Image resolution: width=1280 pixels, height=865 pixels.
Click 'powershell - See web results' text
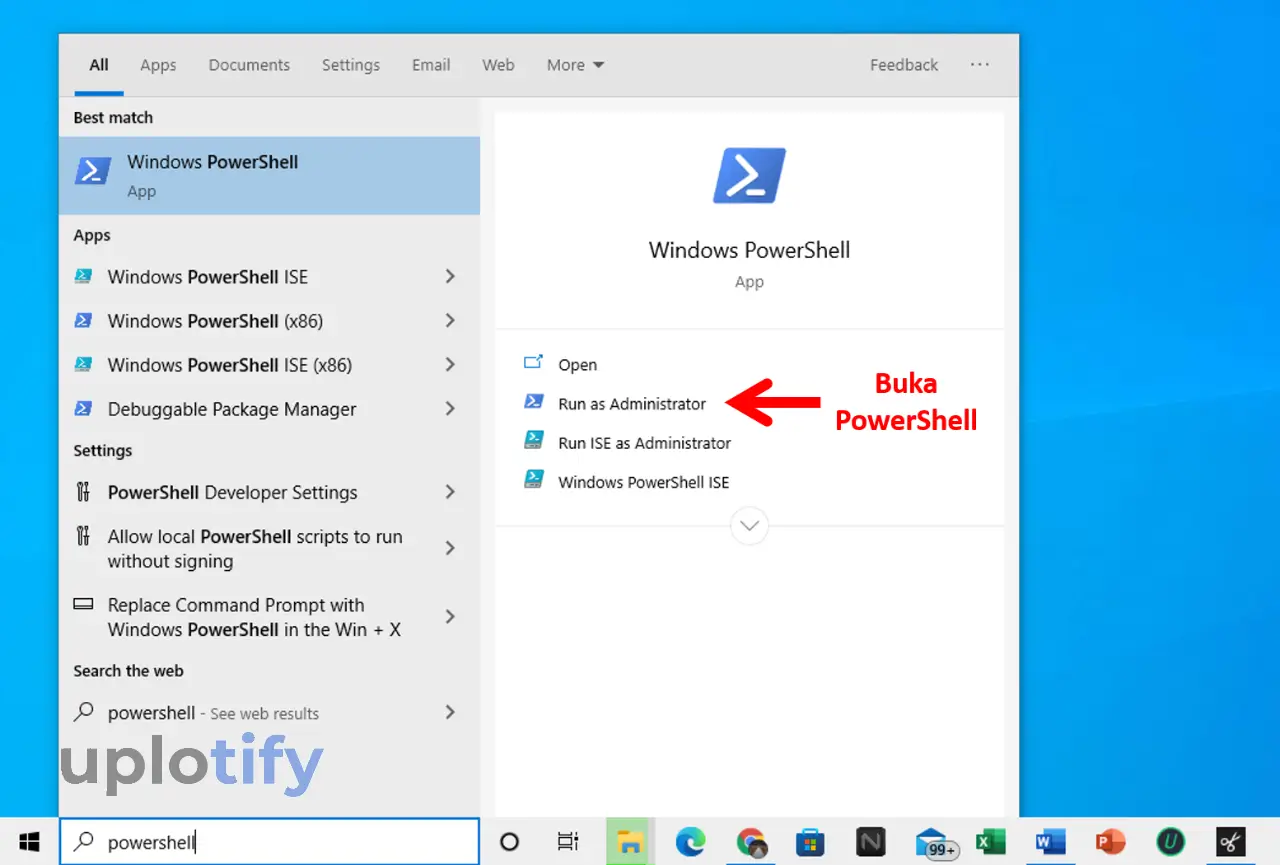(213, 713)
